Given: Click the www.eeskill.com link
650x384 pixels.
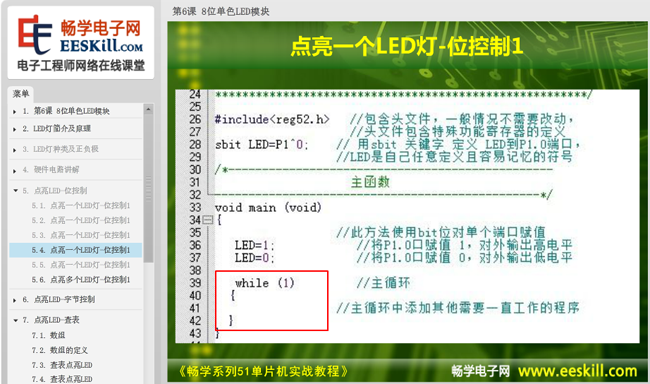Looking at the screenshot, I should (577, 371).
